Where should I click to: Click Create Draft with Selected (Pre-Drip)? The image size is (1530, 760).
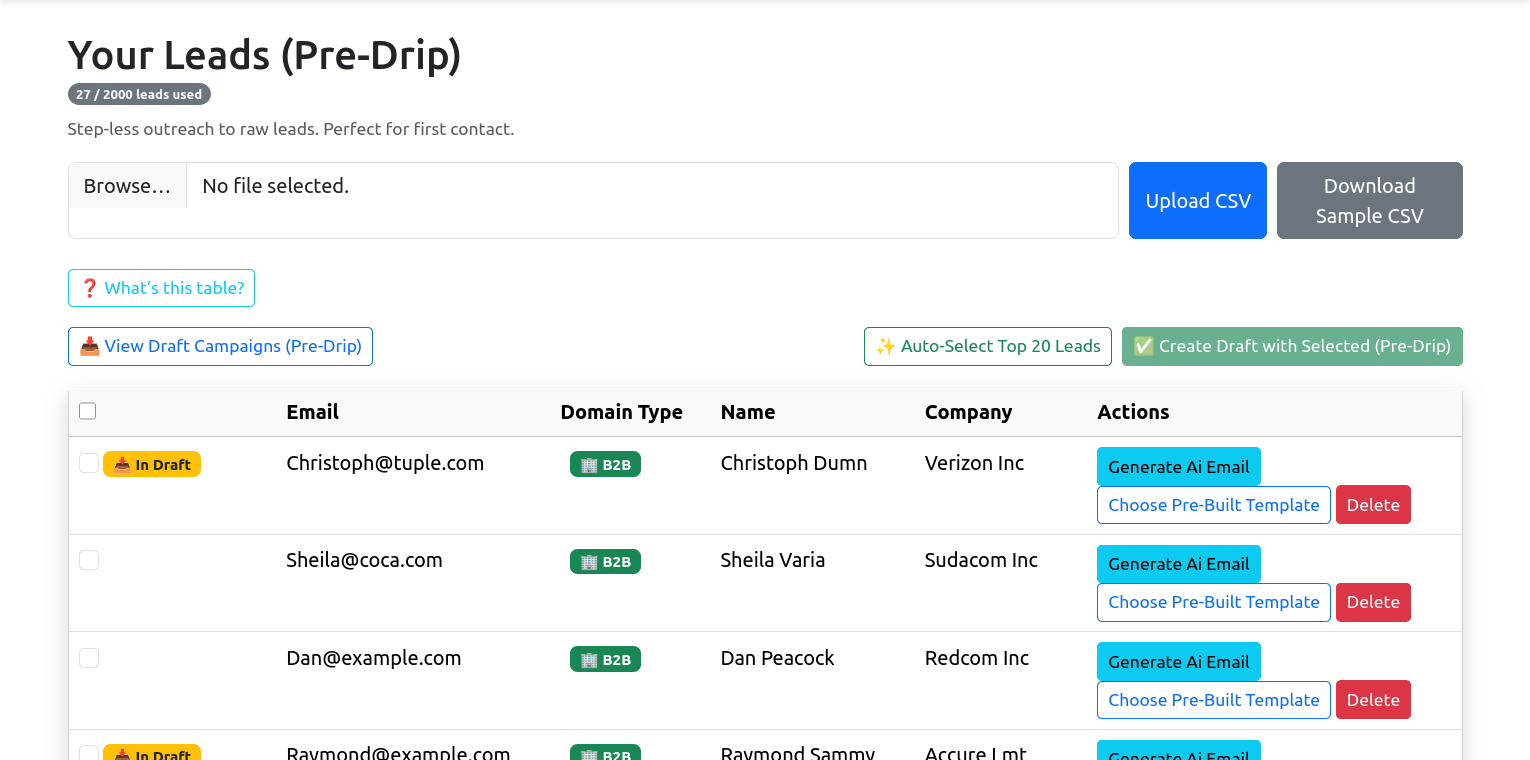point(1292,346)
